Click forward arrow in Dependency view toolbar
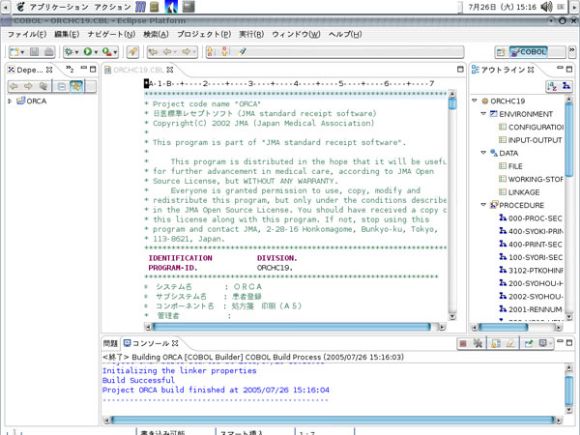 click(x=28, y=86)
